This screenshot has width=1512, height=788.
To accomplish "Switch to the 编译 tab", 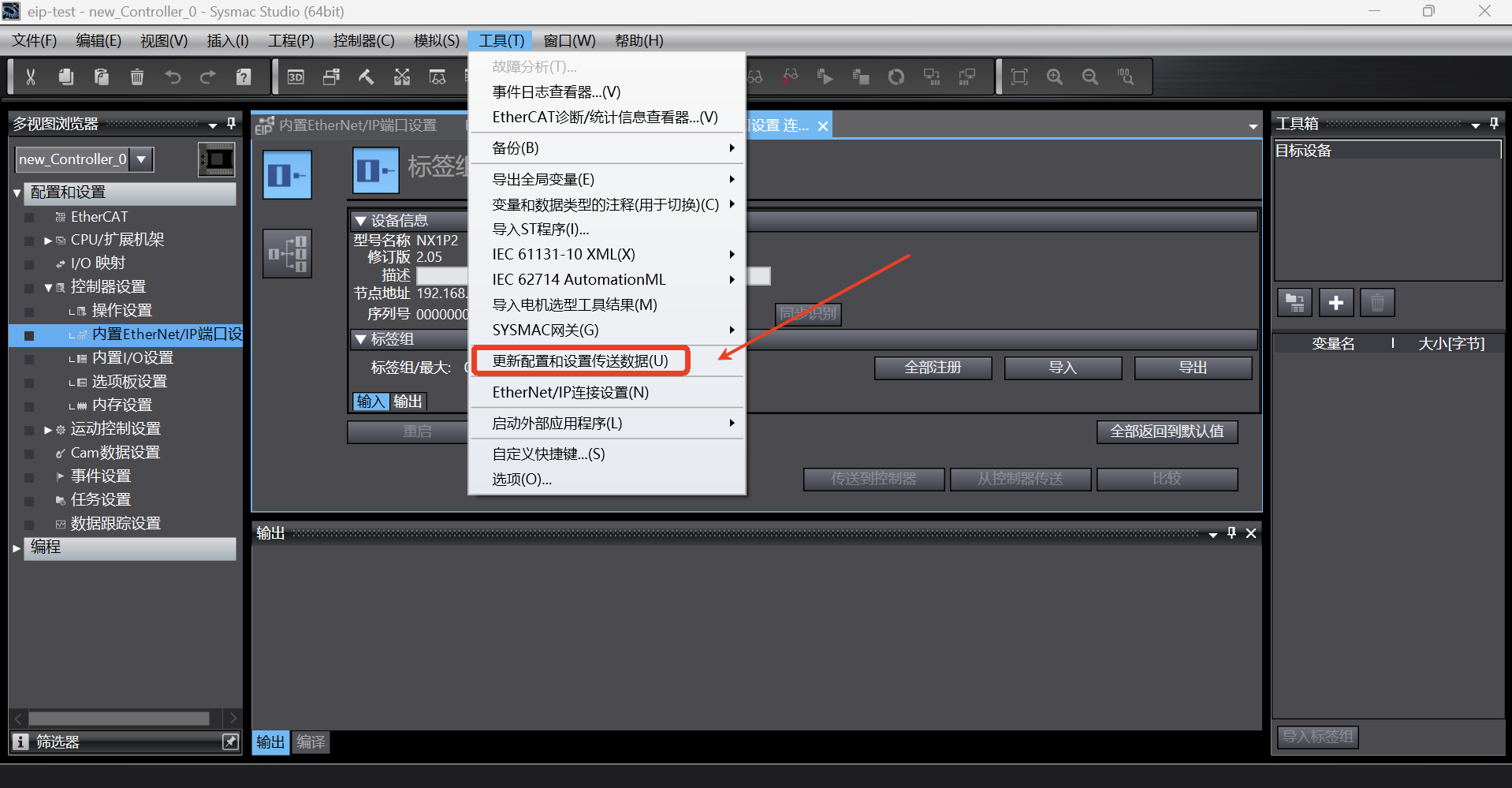I will click(311, 742).
